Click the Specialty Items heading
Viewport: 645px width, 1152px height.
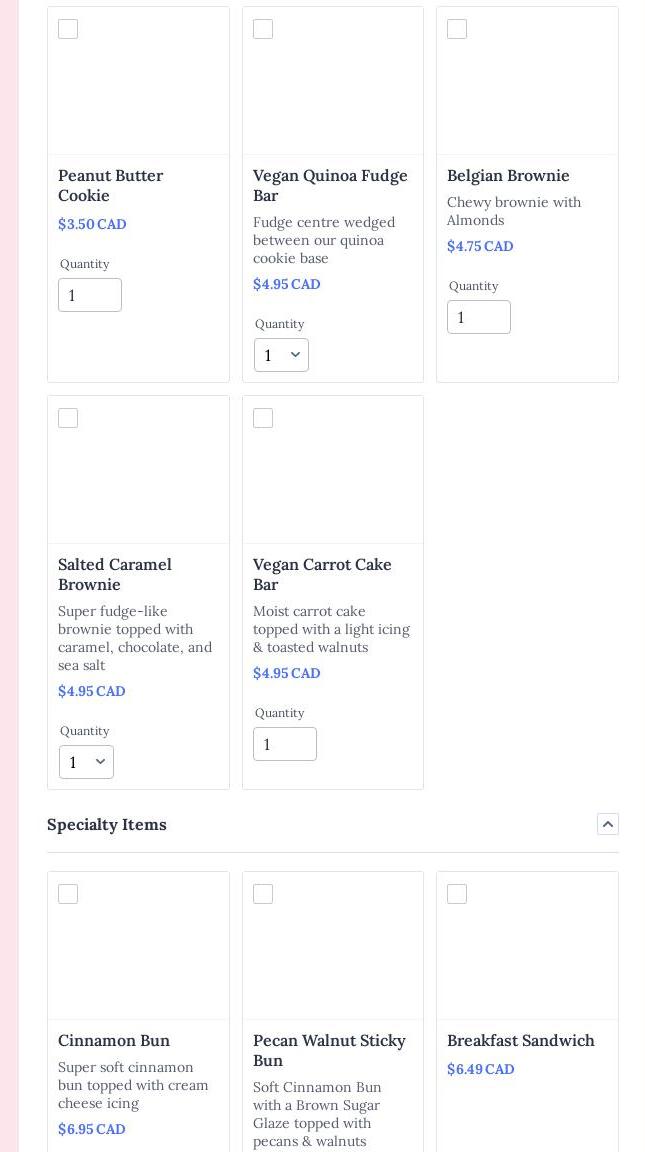[107, 824]
